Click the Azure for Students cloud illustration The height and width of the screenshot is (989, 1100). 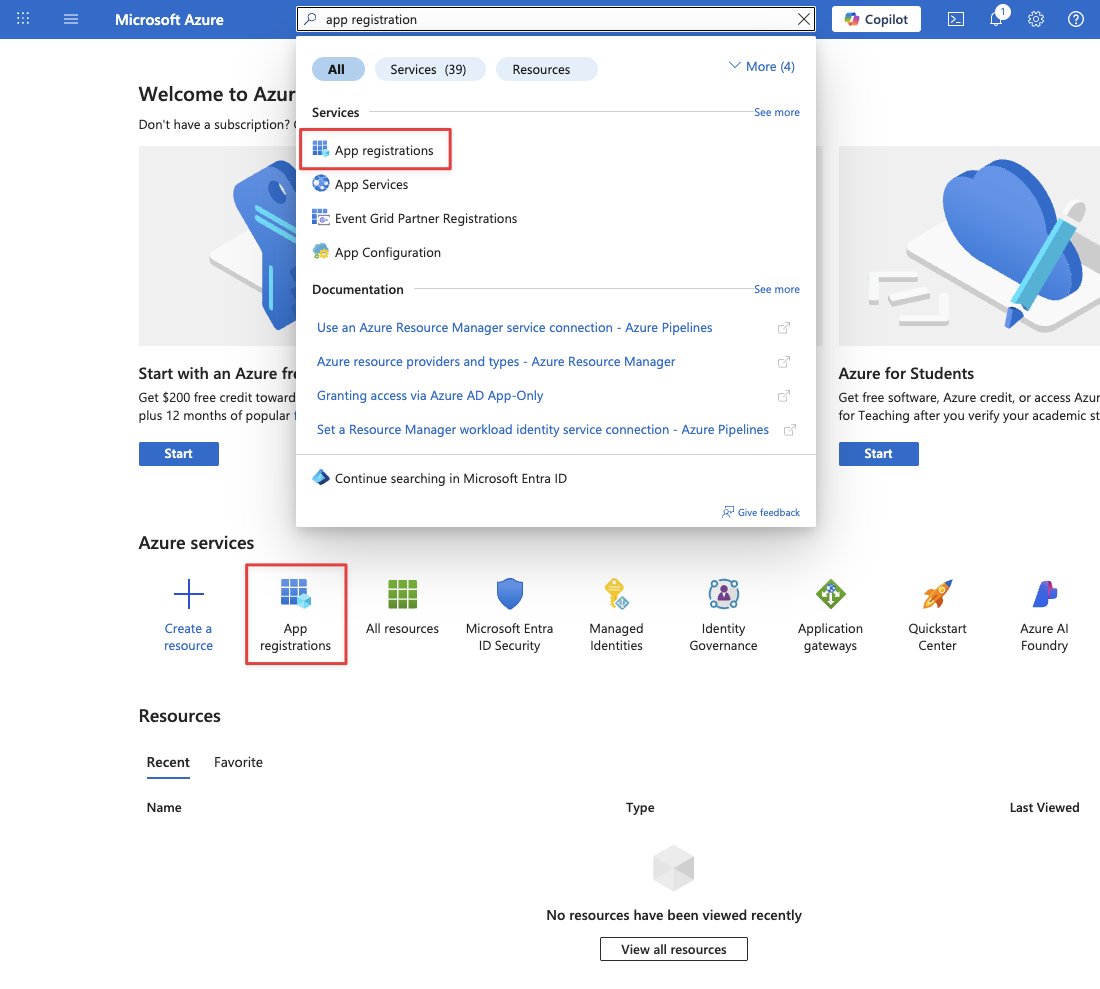970,245
